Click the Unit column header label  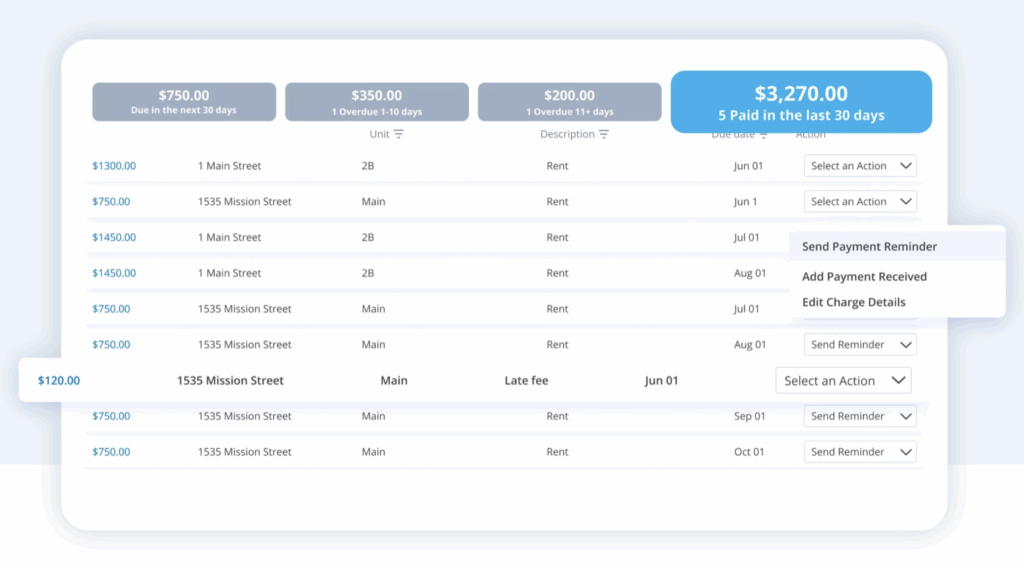379,134
